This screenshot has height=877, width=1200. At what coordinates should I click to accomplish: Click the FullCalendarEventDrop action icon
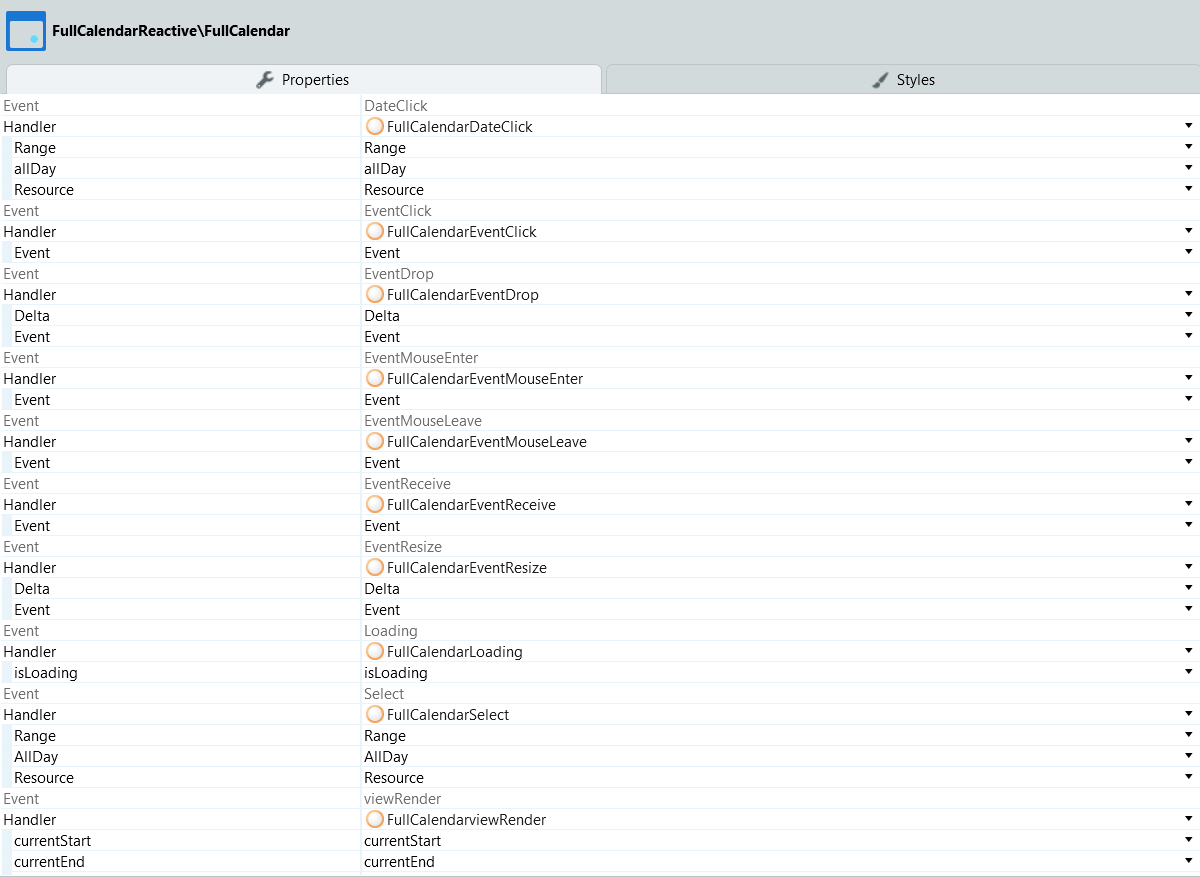click(x=375, y=295)
